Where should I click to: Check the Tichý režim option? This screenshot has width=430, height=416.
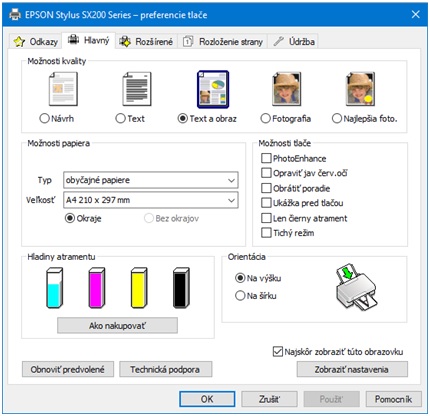[x=266, y=233]
